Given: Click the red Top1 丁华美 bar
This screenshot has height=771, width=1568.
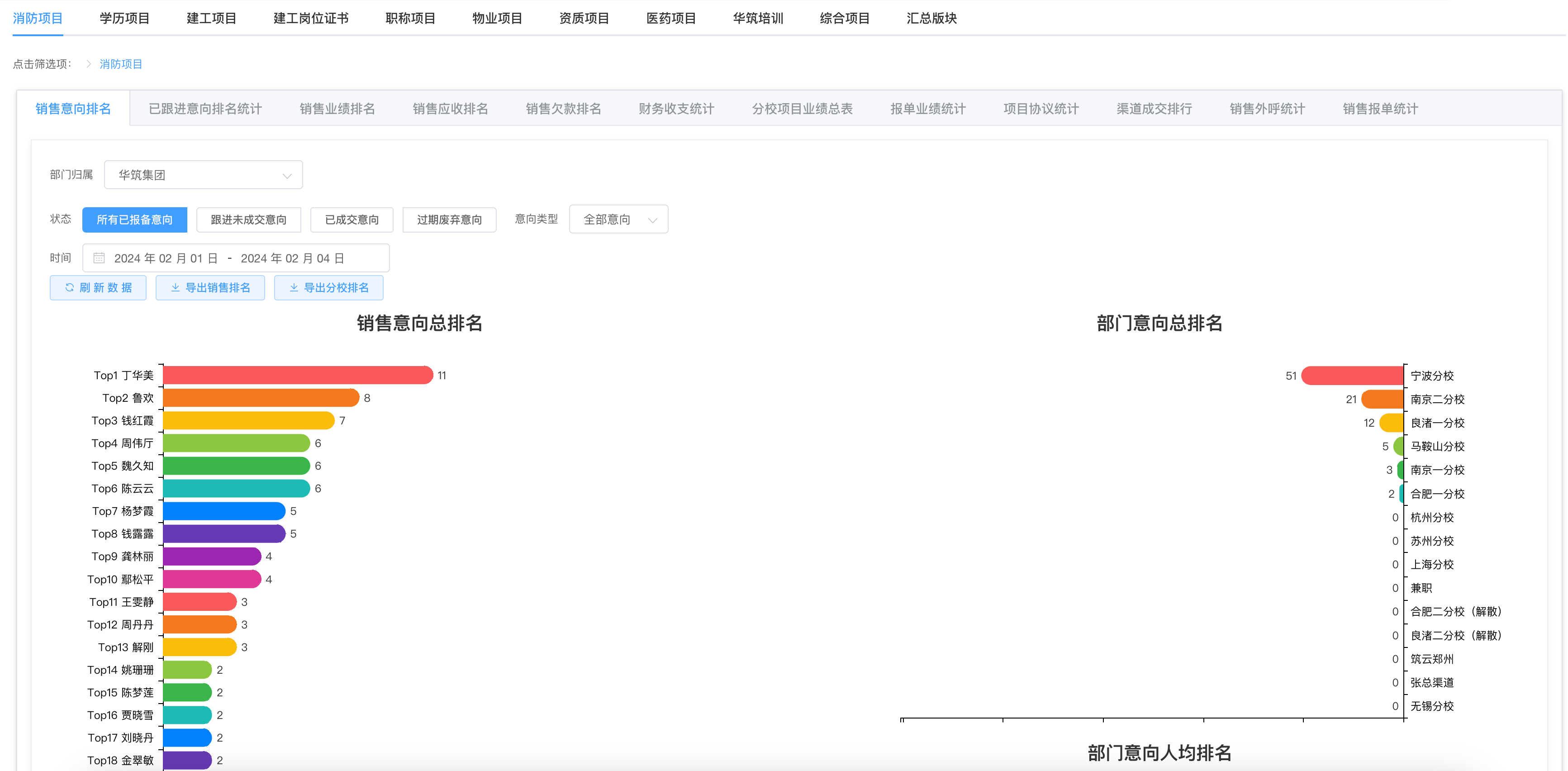Looking at the screenshot, I should 297,375.
